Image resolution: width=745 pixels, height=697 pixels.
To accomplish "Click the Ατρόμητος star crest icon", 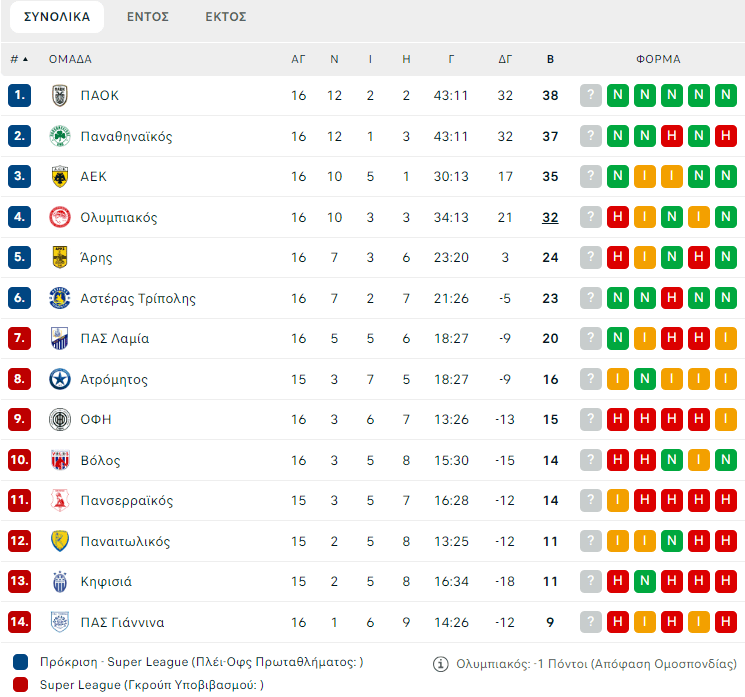I will [x=60, y=379].
